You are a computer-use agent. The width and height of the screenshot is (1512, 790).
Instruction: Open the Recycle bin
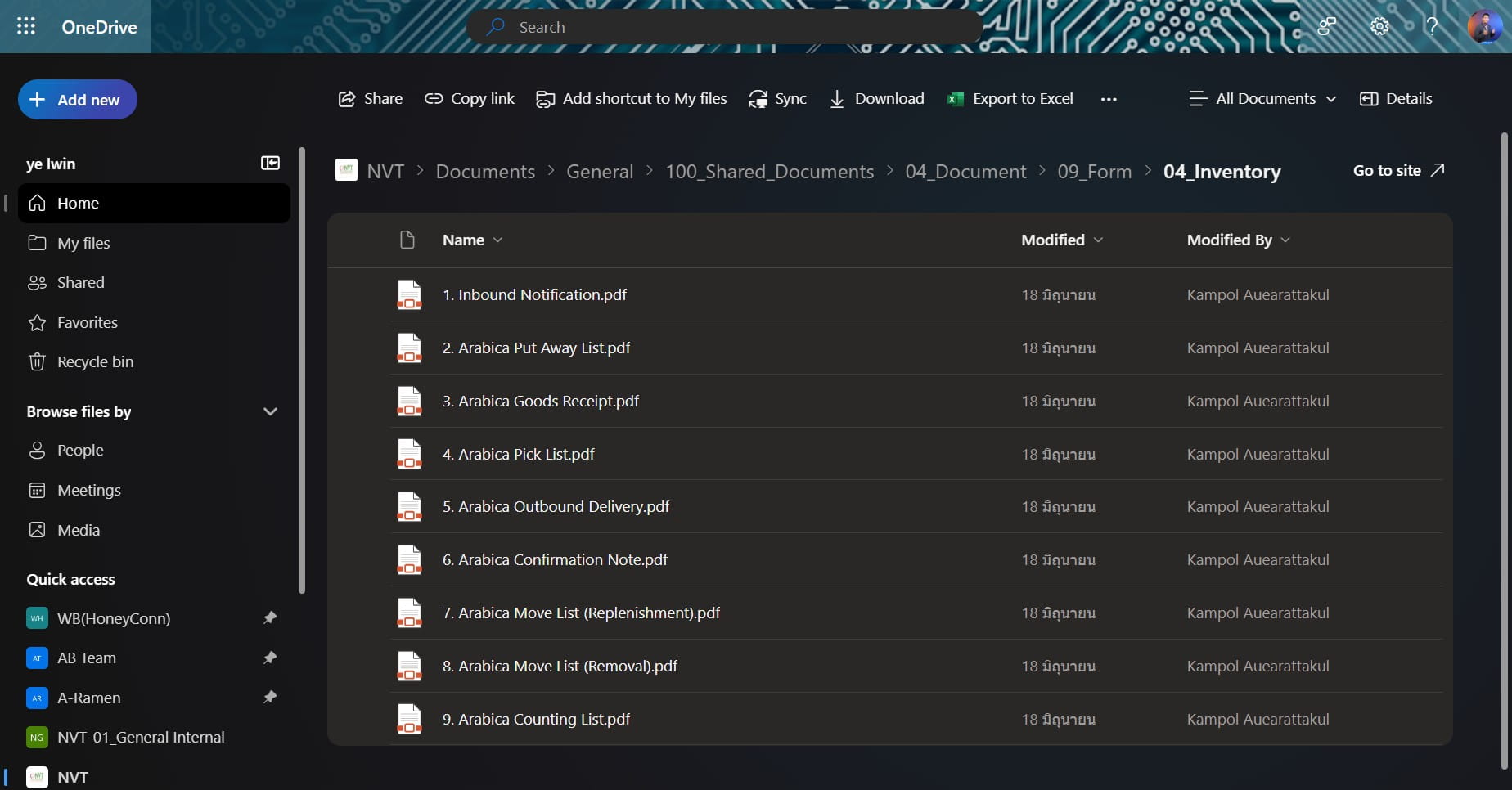pos(95,361)
